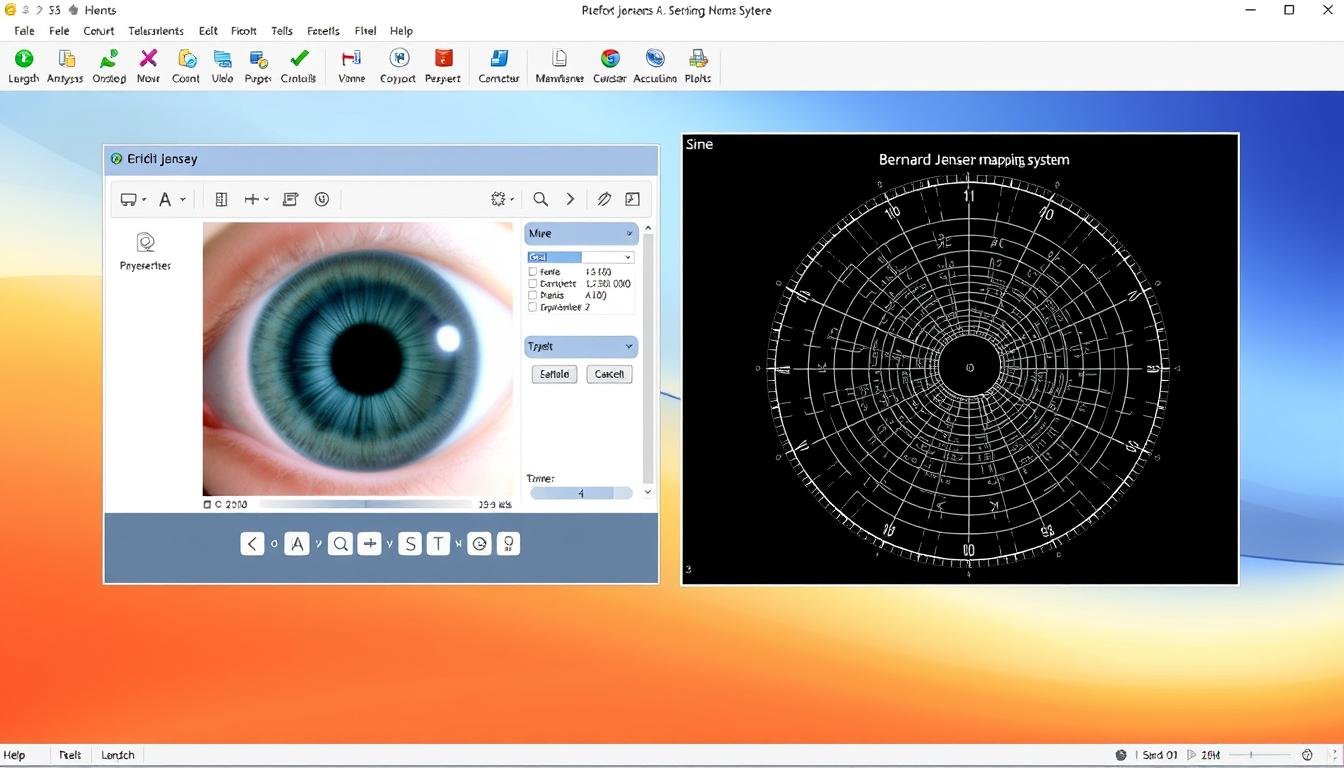Open the Telerarients menu

(156, 31)
